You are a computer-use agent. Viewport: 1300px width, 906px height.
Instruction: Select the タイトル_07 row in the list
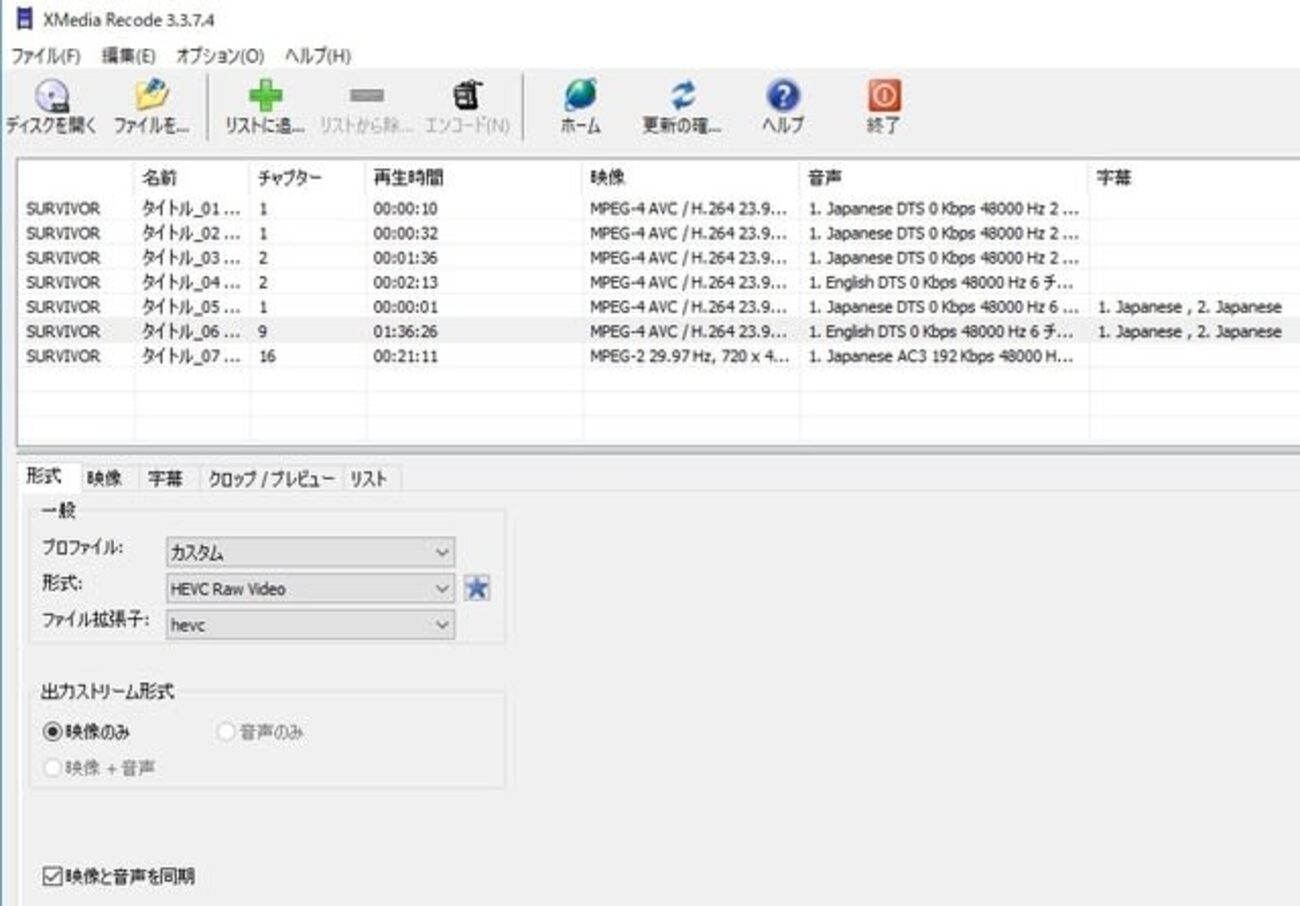[660, 356]
